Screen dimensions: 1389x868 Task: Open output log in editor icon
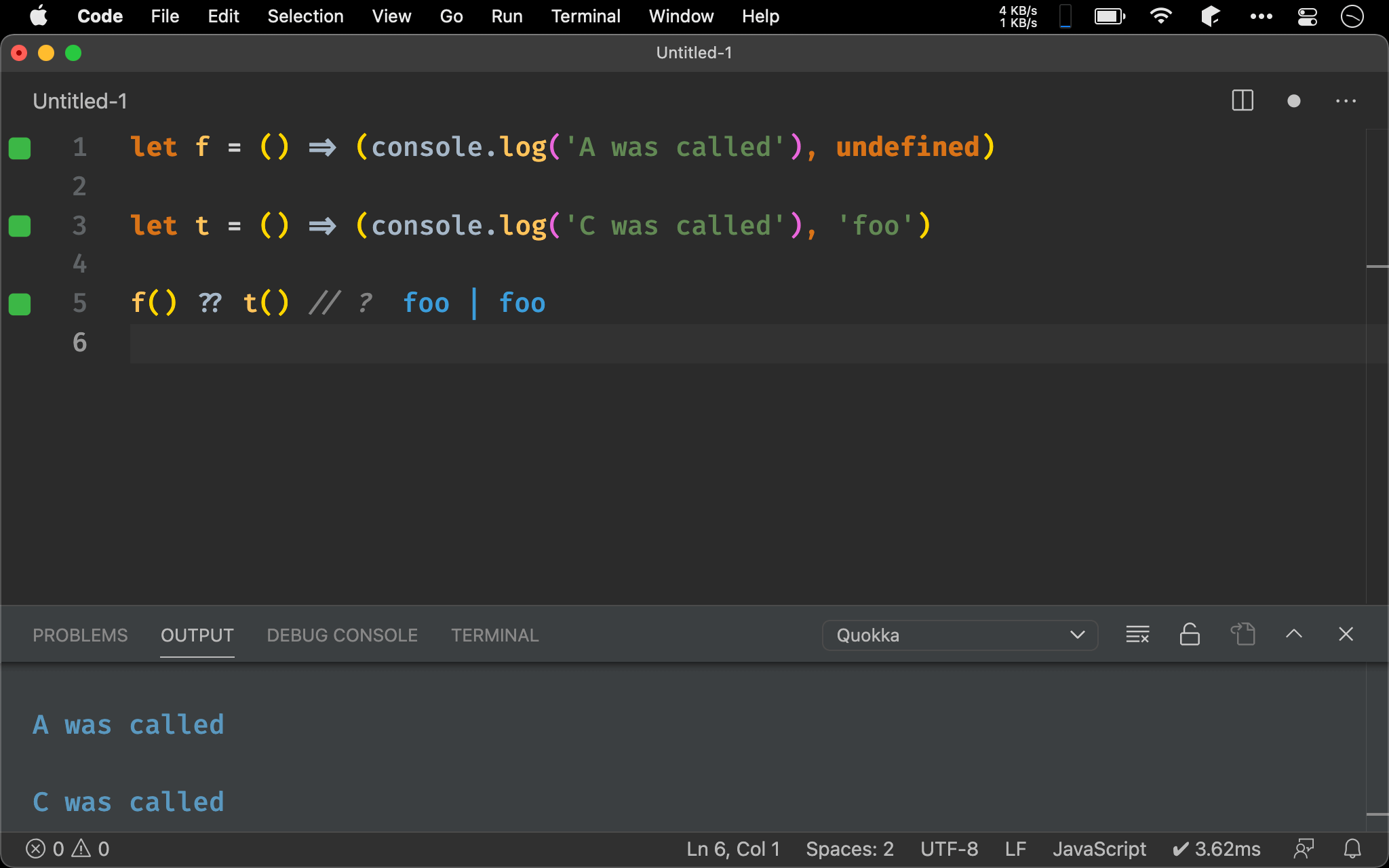[1243, 635]
